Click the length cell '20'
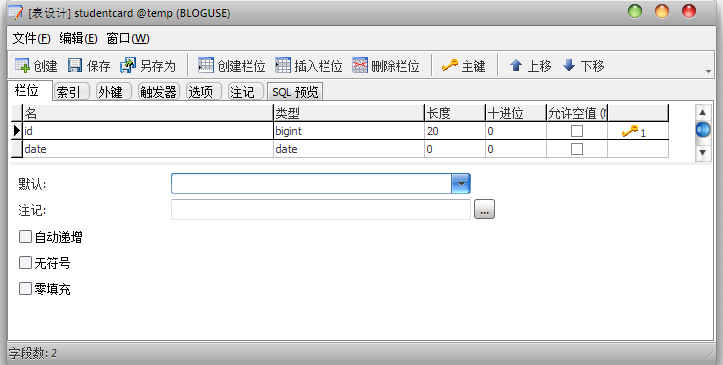The image size is (723, 365). coord(455,131)
